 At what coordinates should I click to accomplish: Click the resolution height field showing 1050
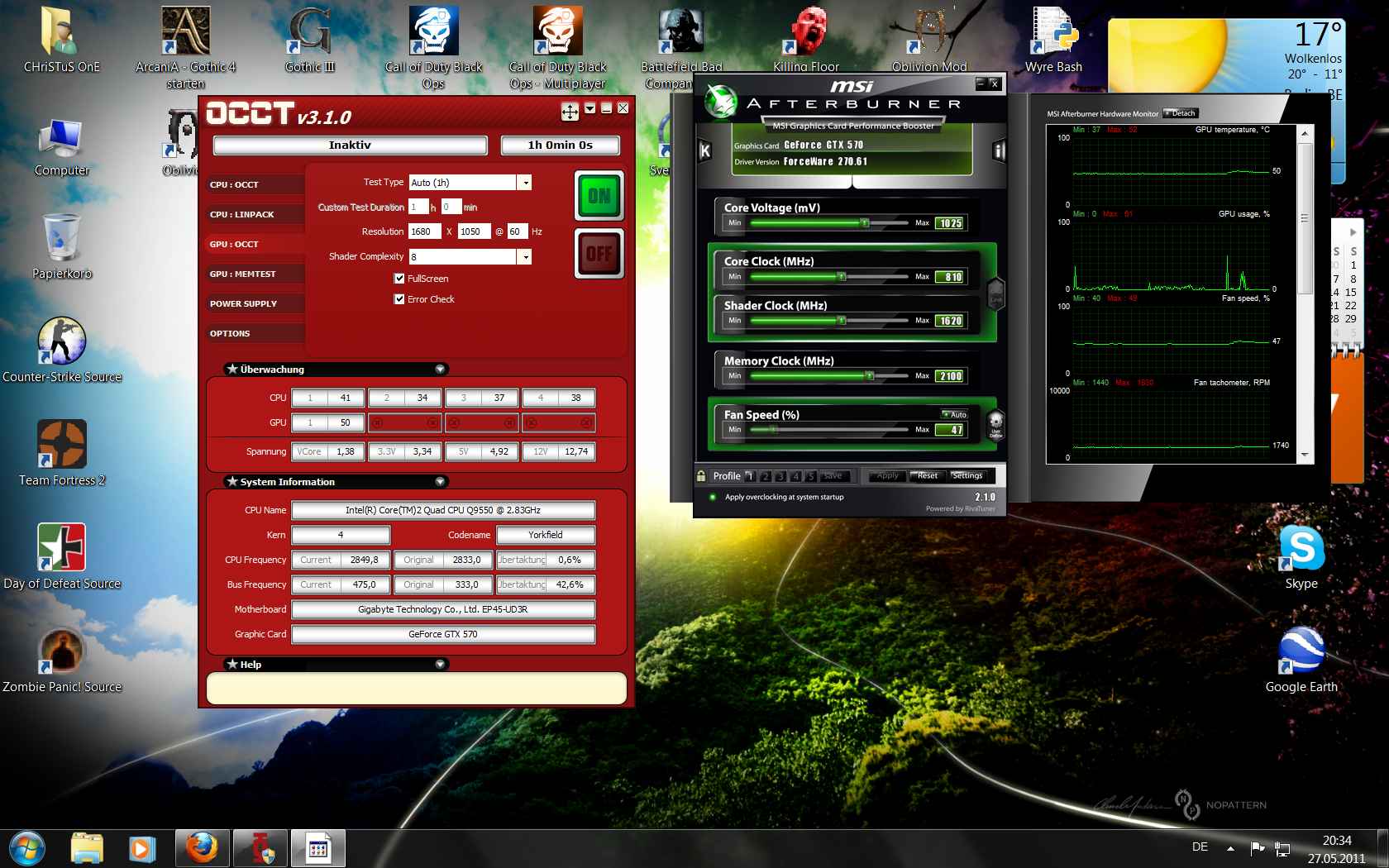[474, 231]
